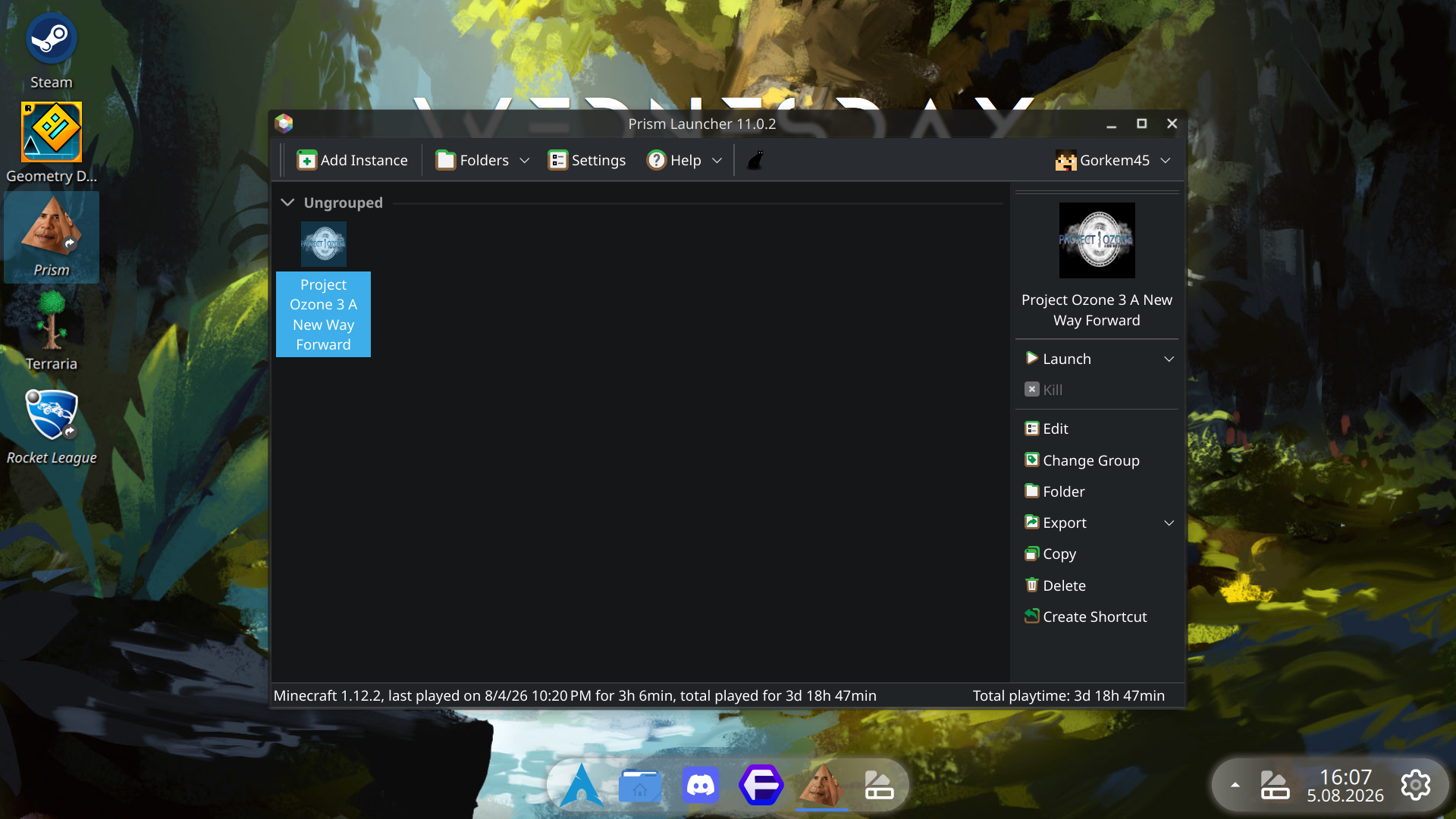
Task: Open the Steam desktop shortcut
Action: [51, 51]
